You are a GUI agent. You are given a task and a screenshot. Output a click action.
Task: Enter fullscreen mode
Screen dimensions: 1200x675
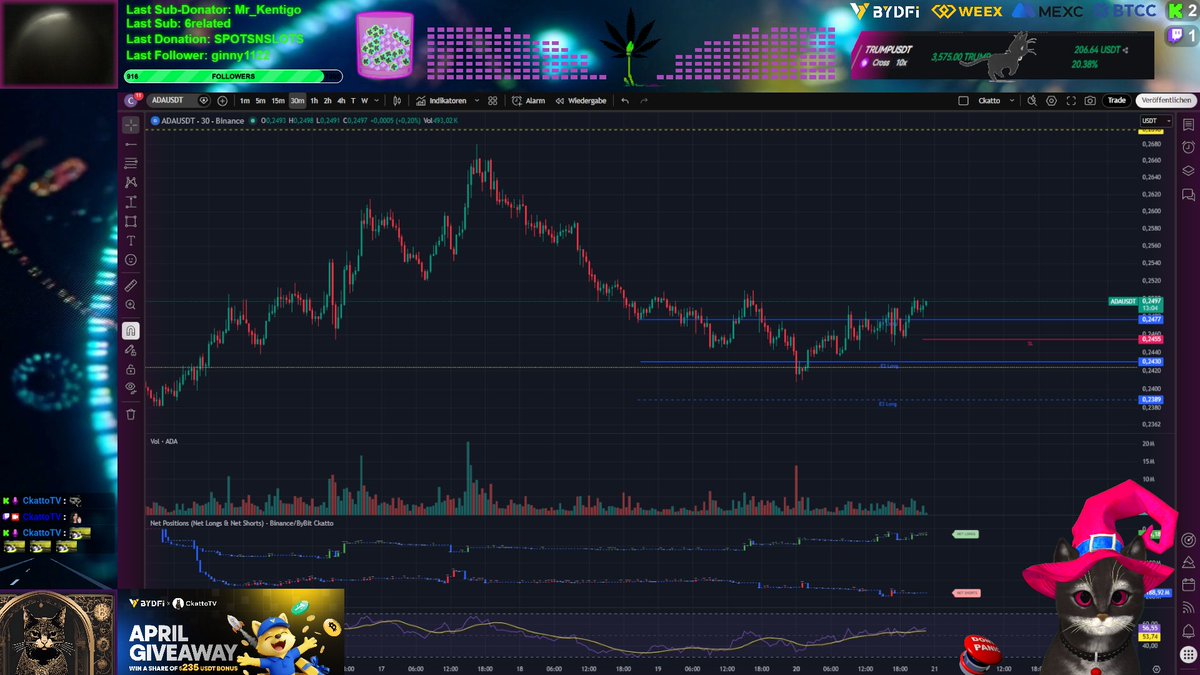click(1071, 100)
